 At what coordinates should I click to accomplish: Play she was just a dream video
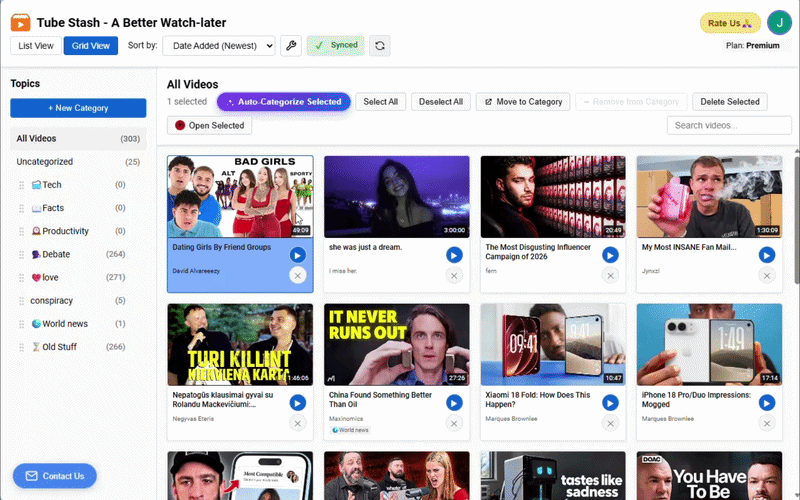454,255
